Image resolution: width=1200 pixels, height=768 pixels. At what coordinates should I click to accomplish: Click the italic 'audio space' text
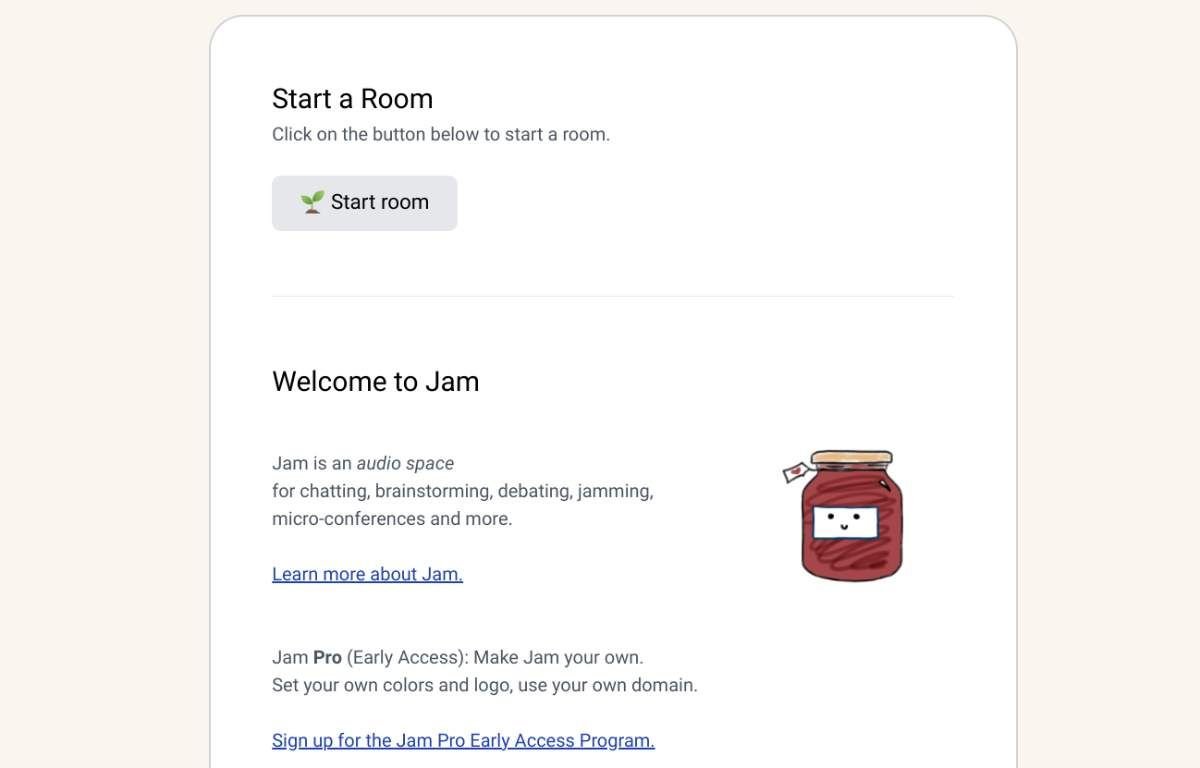[x=405, y=463]
